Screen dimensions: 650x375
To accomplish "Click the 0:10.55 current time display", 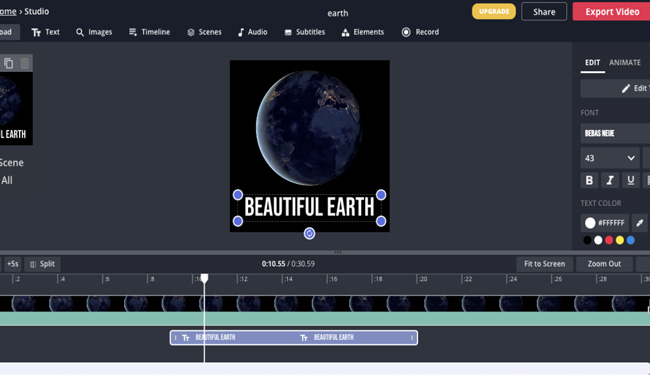I will coord(273,264).
